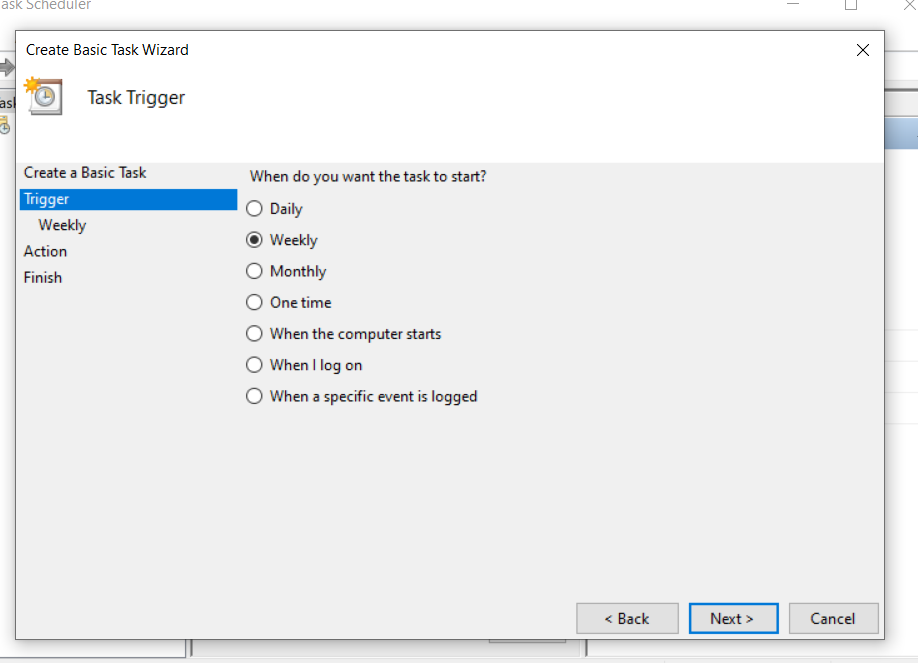Select the Trigger step in sidebar
Image resolution: width=918 pixels, height=663 pixels.
click(x=128, y=199)
